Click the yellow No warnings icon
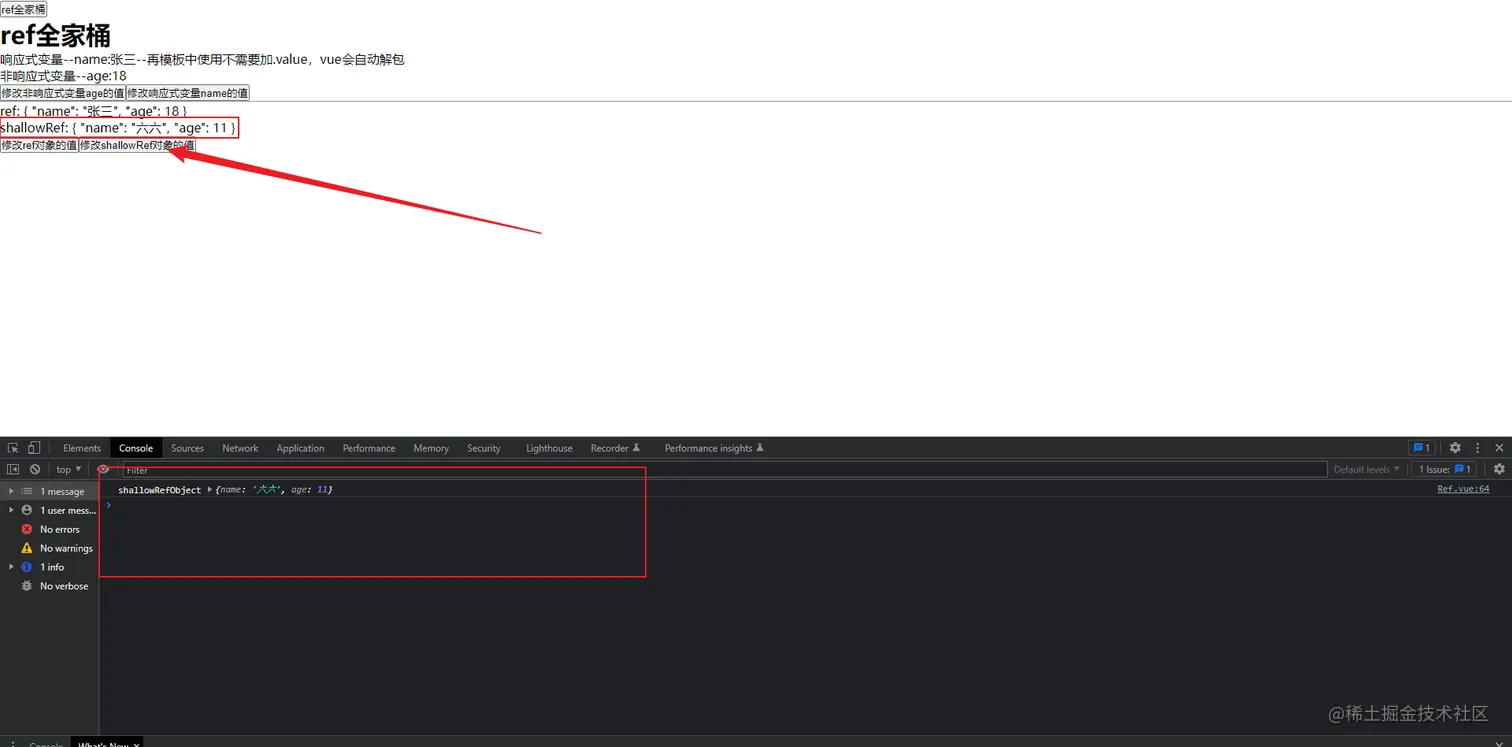Screen dimensions: 1512x747 (x=27, y=548)
